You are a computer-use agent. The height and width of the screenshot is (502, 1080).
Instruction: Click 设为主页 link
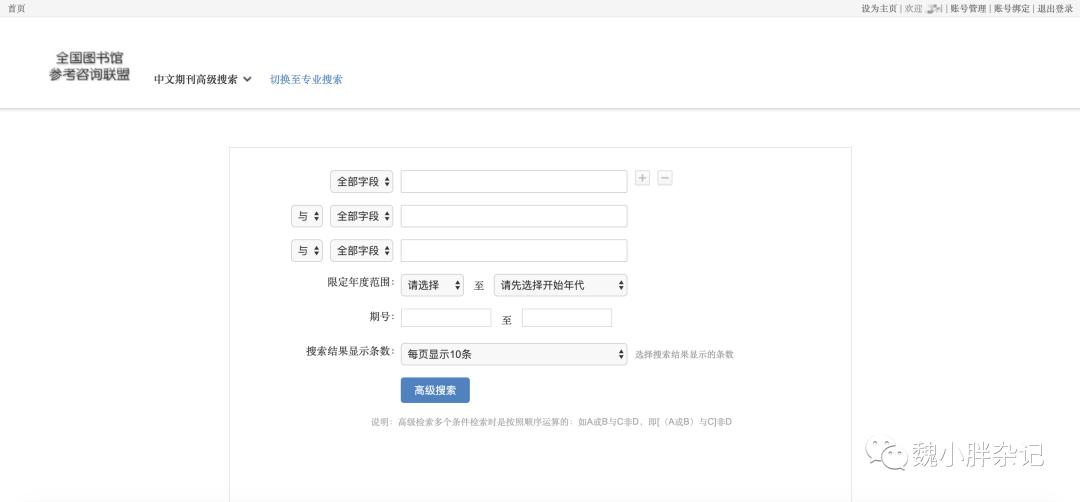coord(879,9)
